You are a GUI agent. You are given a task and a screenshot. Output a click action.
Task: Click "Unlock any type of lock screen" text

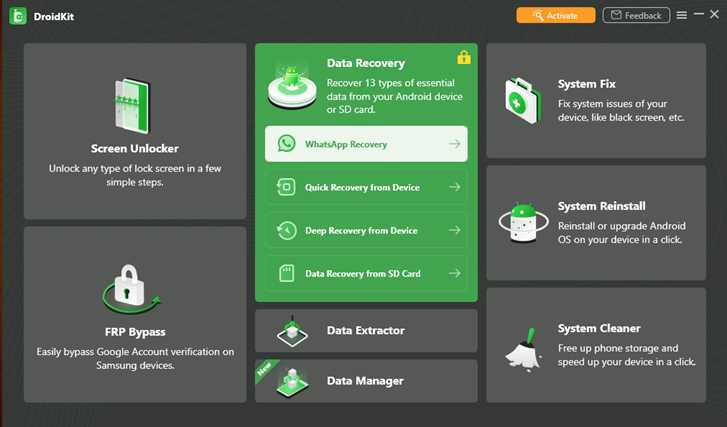tap(135, 175)
